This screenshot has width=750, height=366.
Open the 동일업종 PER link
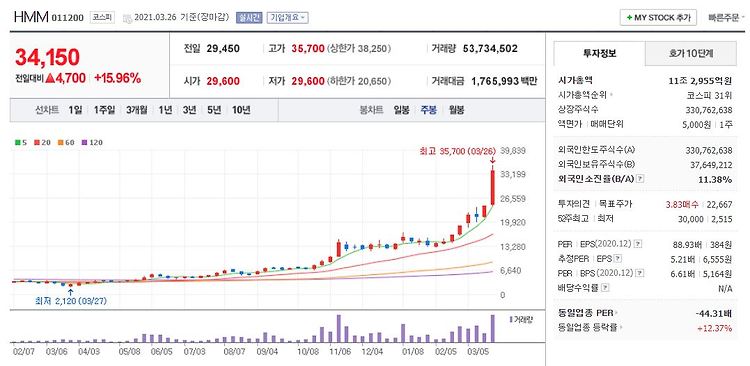tap(587, 313)
